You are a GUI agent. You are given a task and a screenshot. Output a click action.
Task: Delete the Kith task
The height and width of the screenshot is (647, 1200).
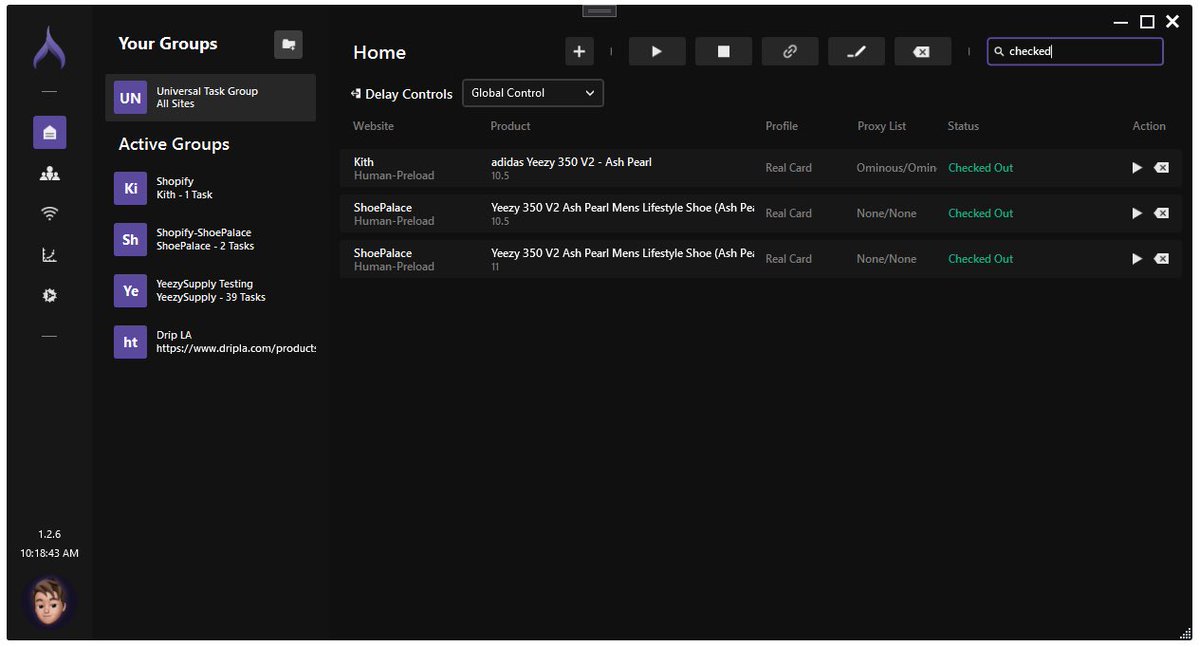pyautogui.click(x=1161, y=168)
